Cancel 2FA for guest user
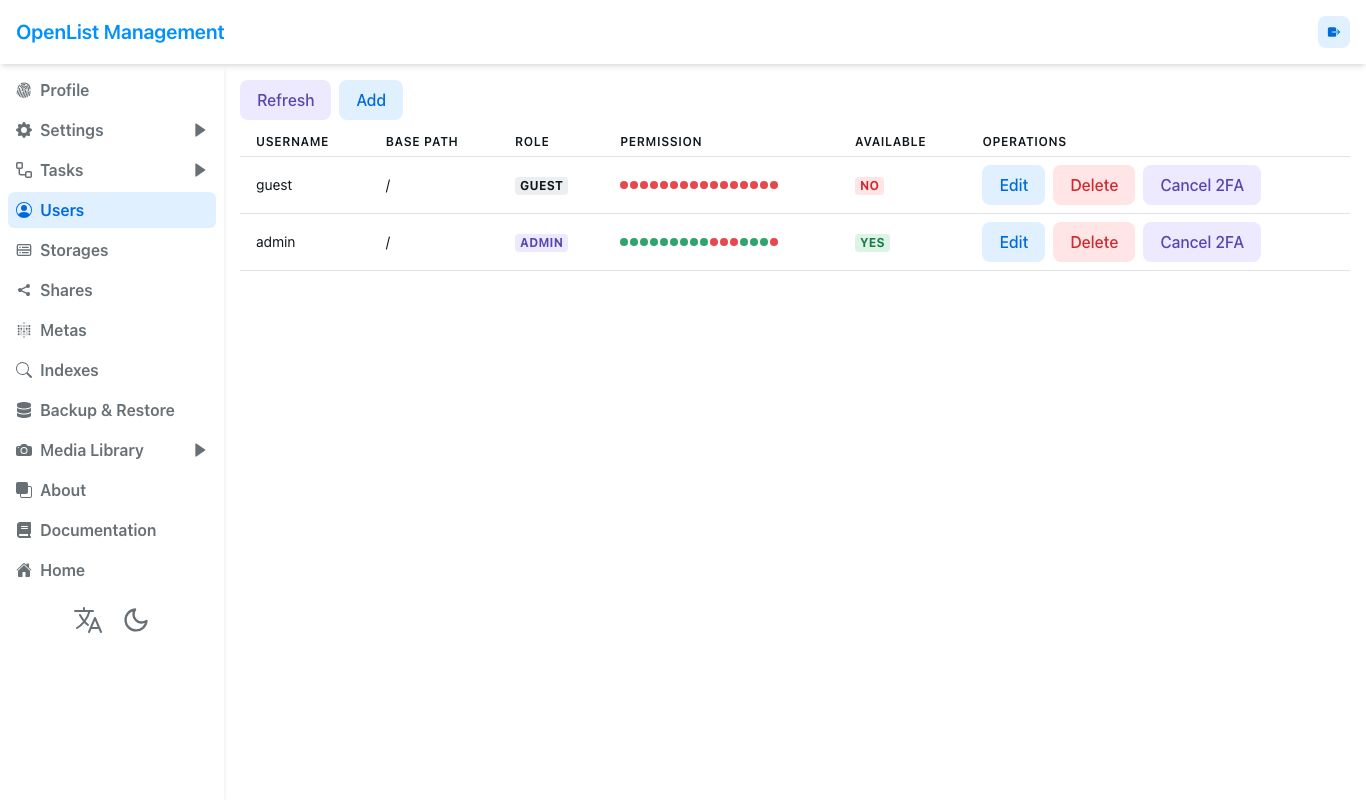 coord(1202,185)
